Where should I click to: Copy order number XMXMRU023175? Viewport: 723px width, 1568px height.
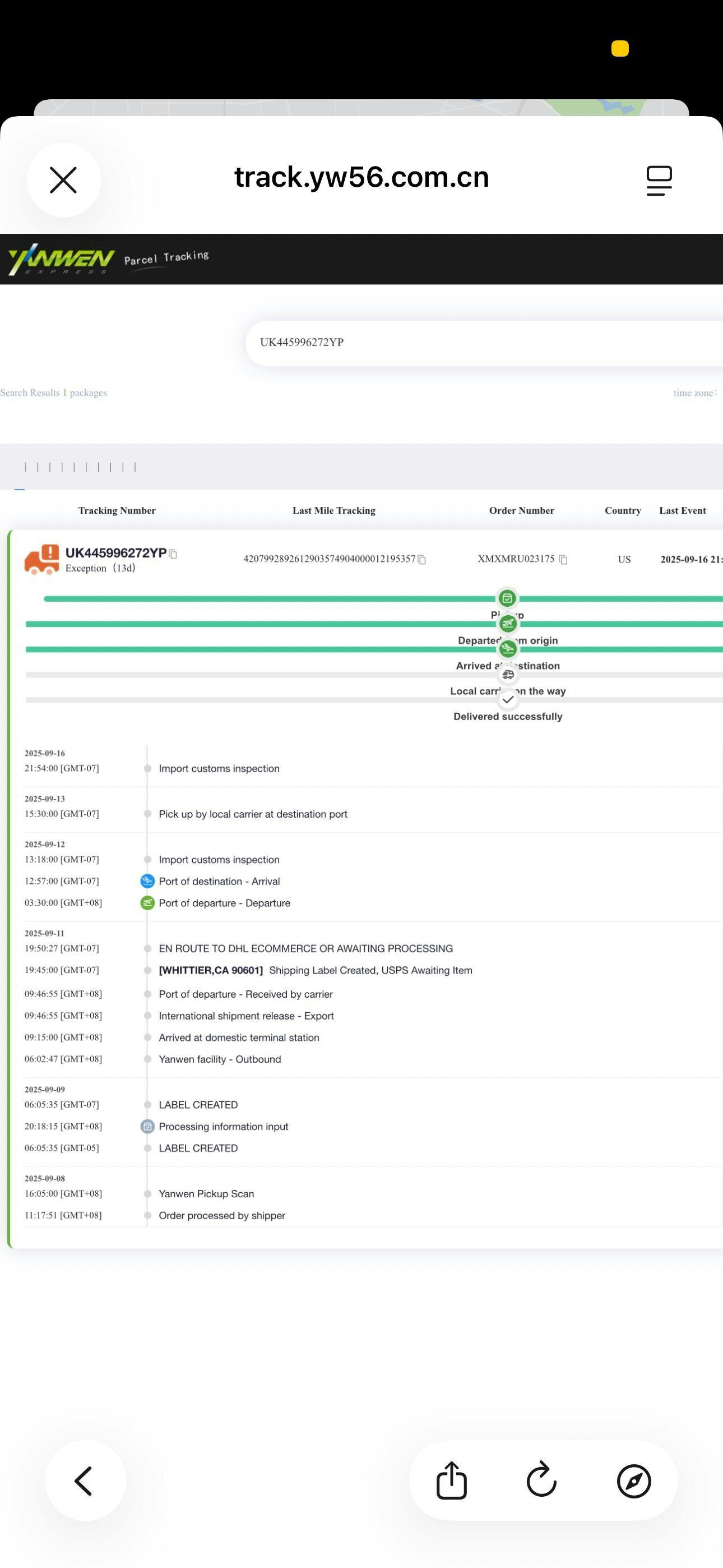(563, 559)
